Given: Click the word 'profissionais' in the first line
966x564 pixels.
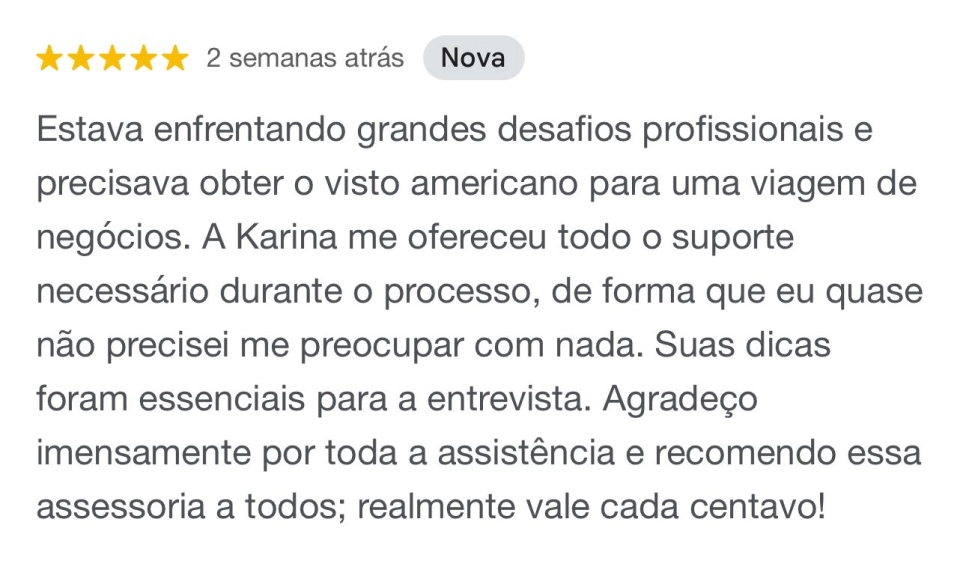Looking at the screenshot, I should click(x=742, y=129).
